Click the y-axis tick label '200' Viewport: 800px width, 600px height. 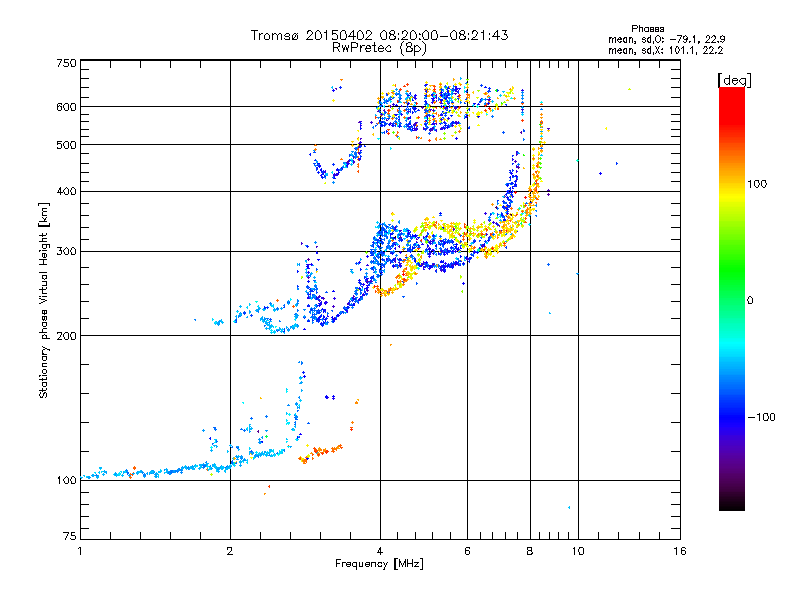[x=66, y=336]
